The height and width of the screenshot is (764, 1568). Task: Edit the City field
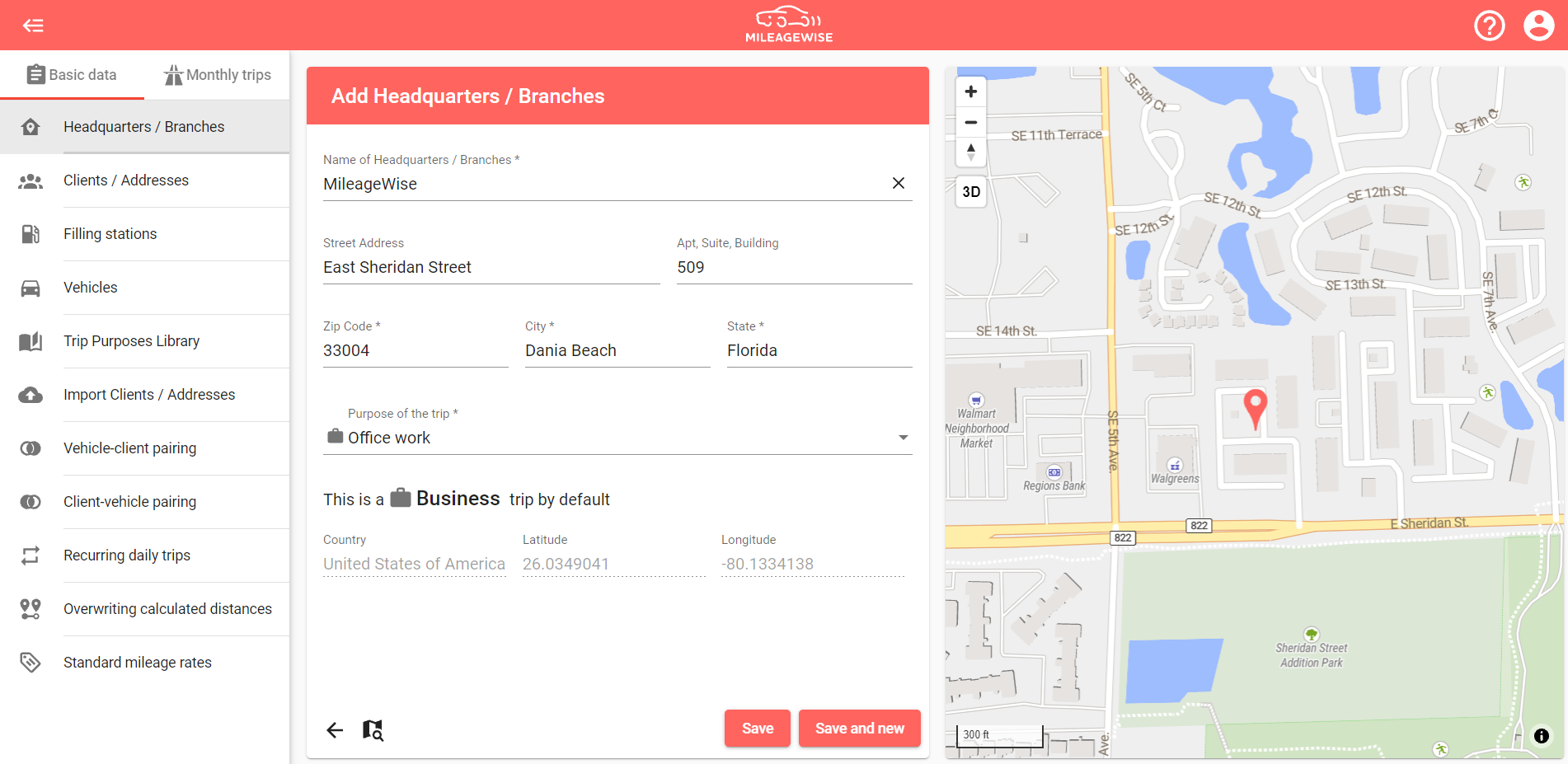pos(617,350)
